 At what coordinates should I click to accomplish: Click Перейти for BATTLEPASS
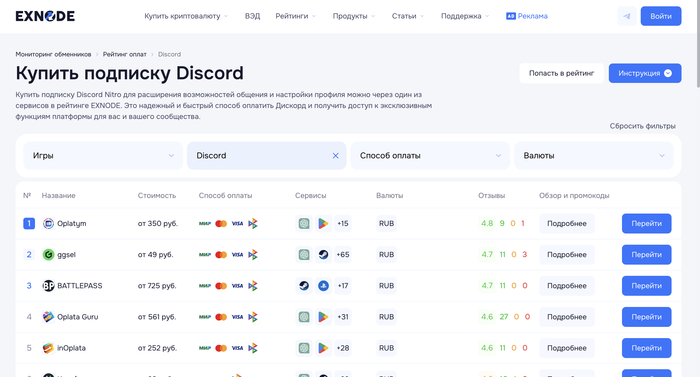click(x=646, y=286)
